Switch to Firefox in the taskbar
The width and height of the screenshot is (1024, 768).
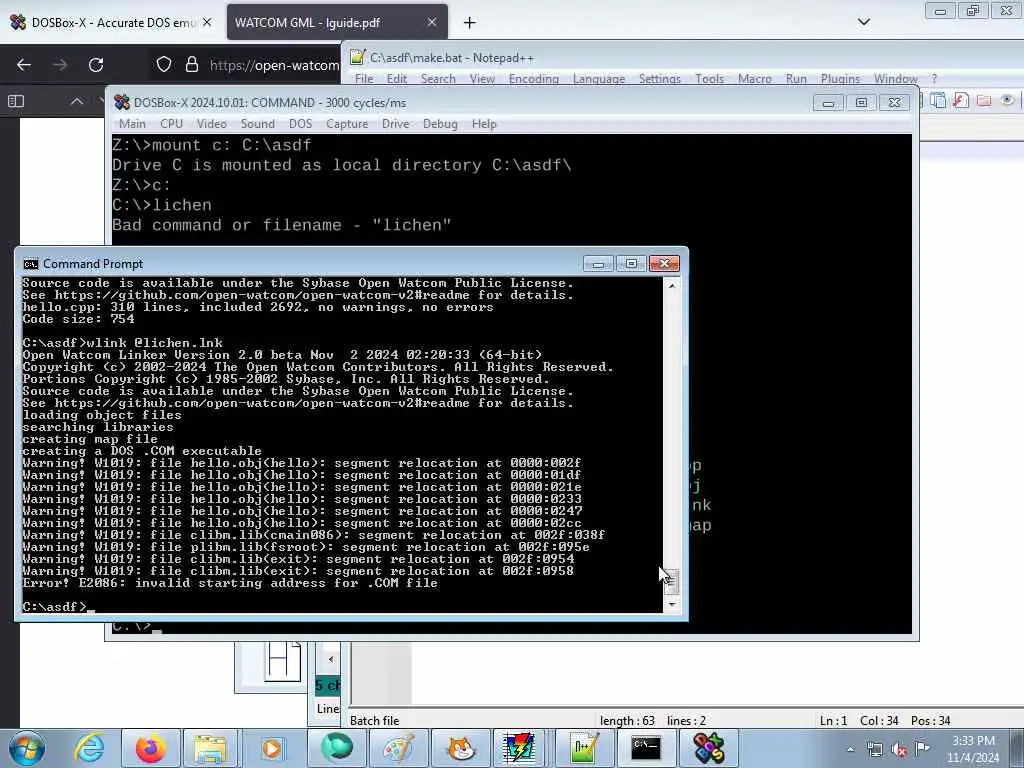tap(151, 748)
